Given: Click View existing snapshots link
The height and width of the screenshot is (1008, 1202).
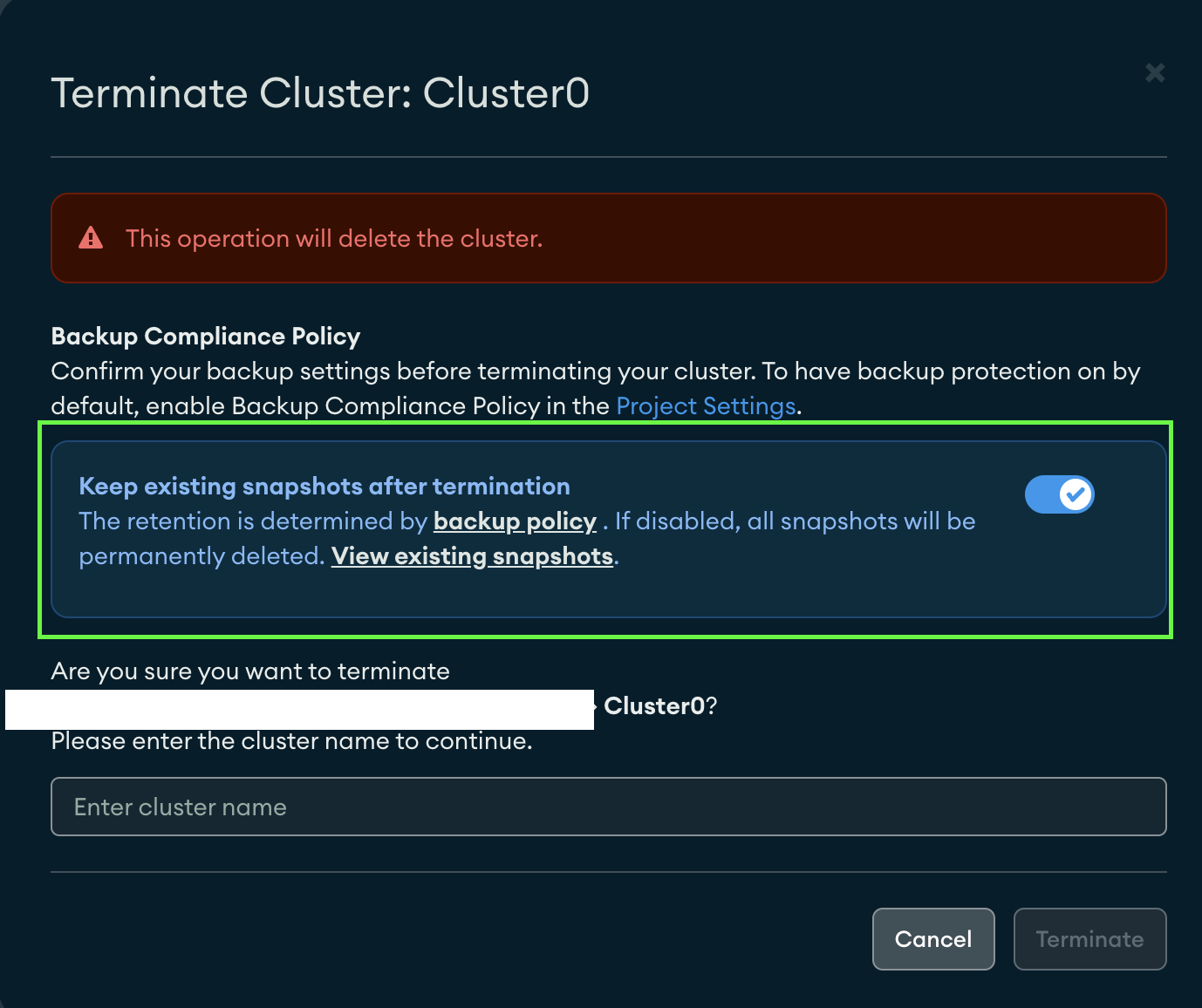Looking at the screenshot, I should point(472,556).
